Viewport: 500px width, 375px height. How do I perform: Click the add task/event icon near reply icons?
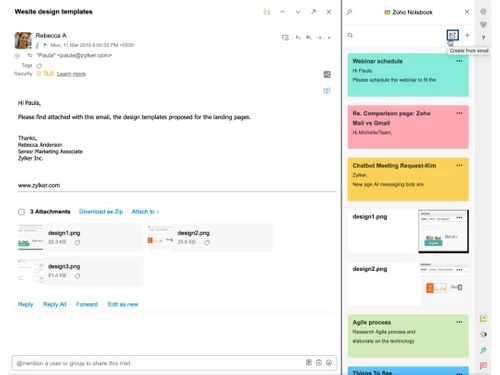coord(285,38)
